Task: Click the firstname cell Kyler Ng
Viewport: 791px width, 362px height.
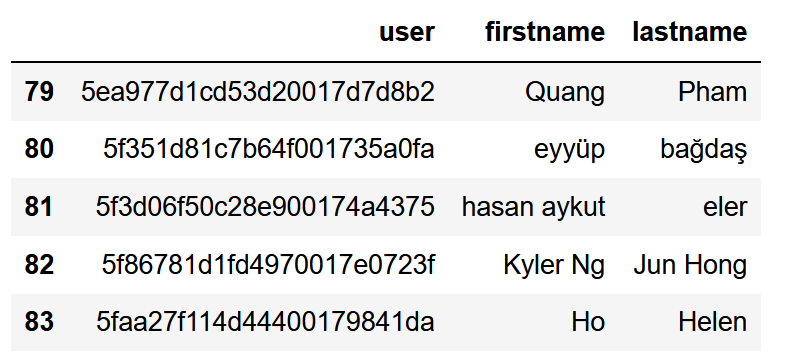Action: point(554,266)
